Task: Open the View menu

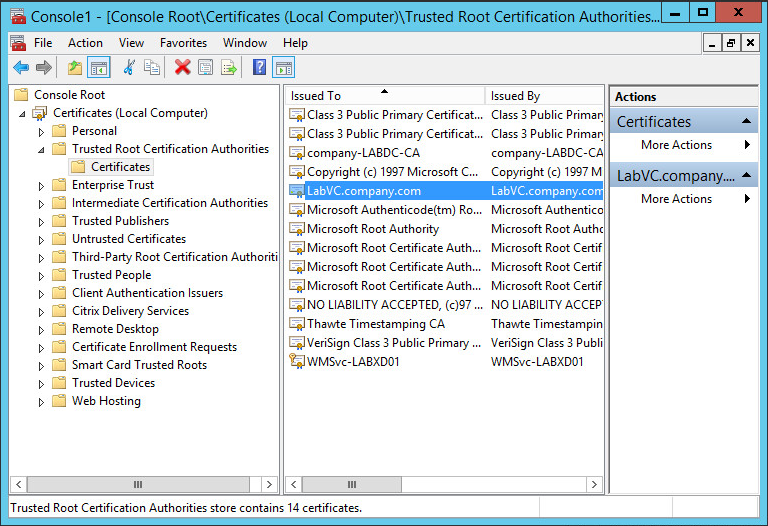Action: [131, 43]
